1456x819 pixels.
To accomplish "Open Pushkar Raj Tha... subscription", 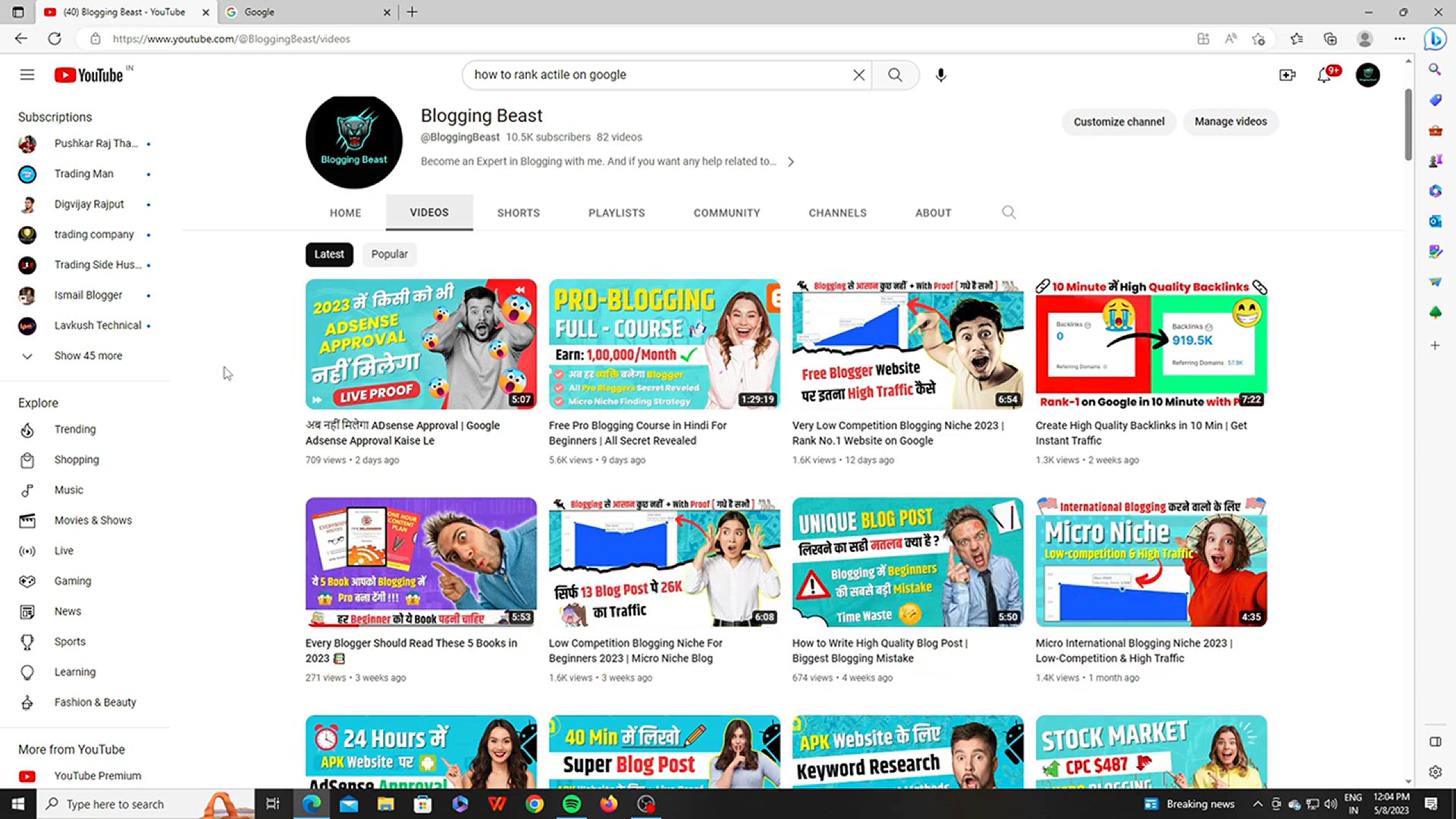I will pyautogui.click(x=85, y=143).
